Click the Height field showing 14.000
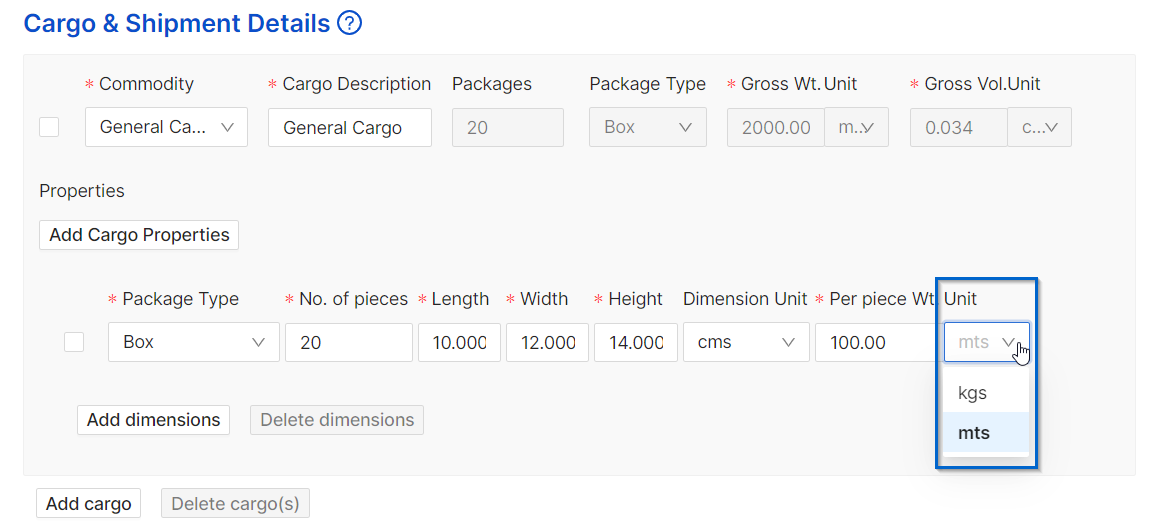 point(636,342)
